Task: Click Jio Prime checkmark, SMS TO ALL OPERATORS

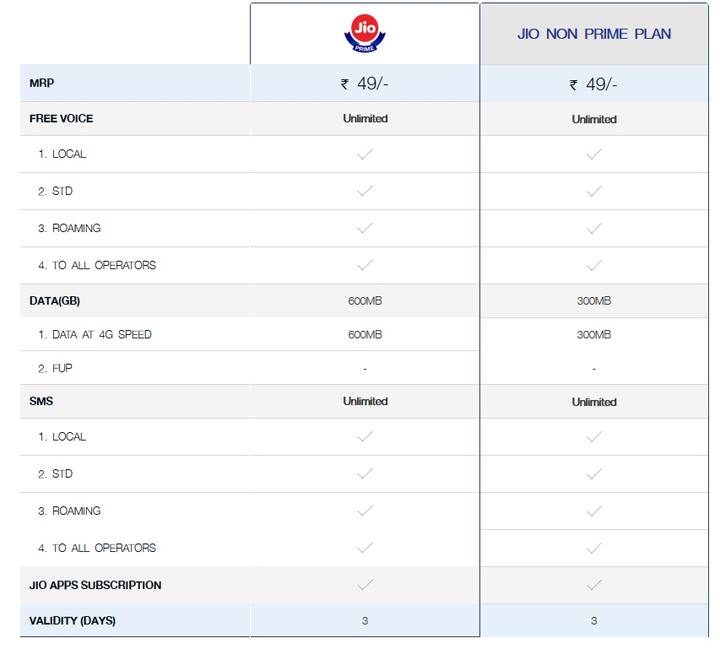Action: 365,547
